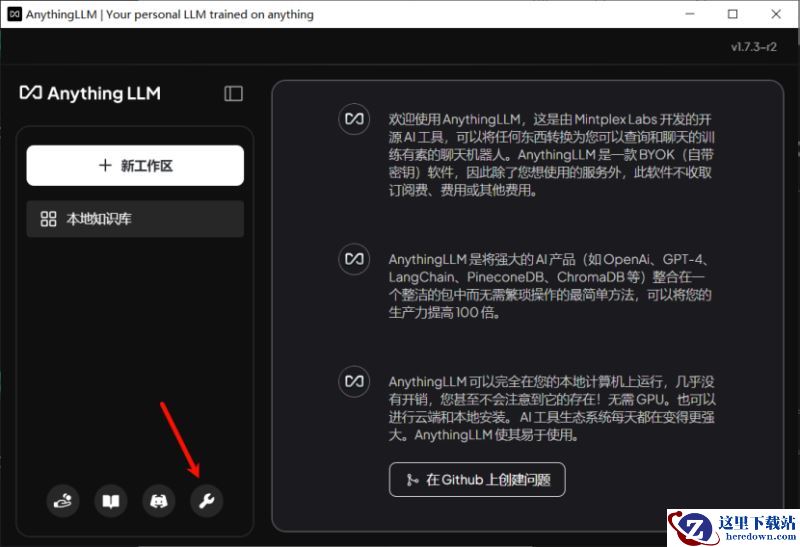Click the AnythingLLM title bar app icon
Screen dimensions: 800x547
[x=14, y=14]
